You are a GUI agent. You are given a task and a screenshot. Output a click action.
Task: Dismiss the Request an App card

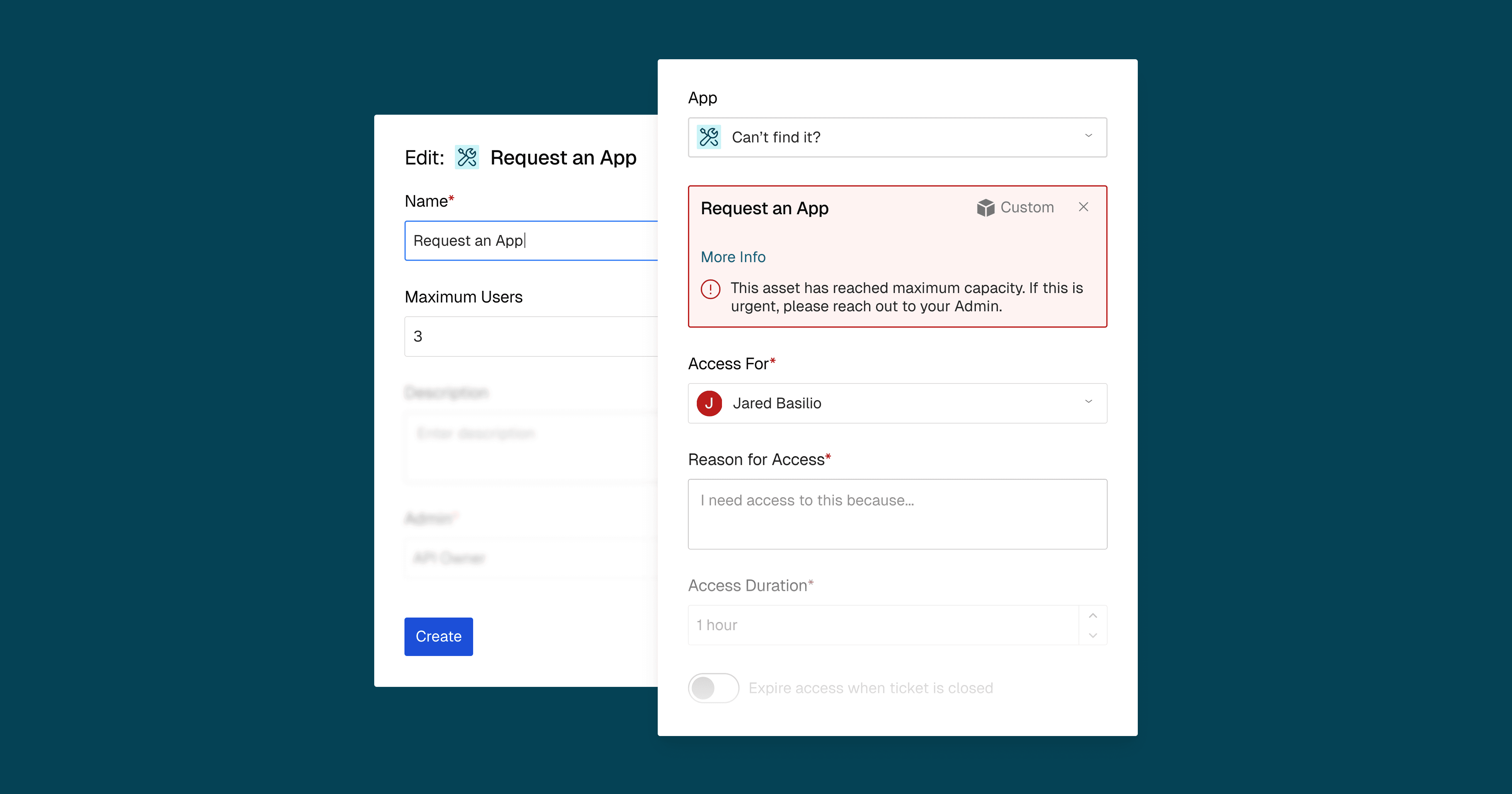coord(1083,207)
